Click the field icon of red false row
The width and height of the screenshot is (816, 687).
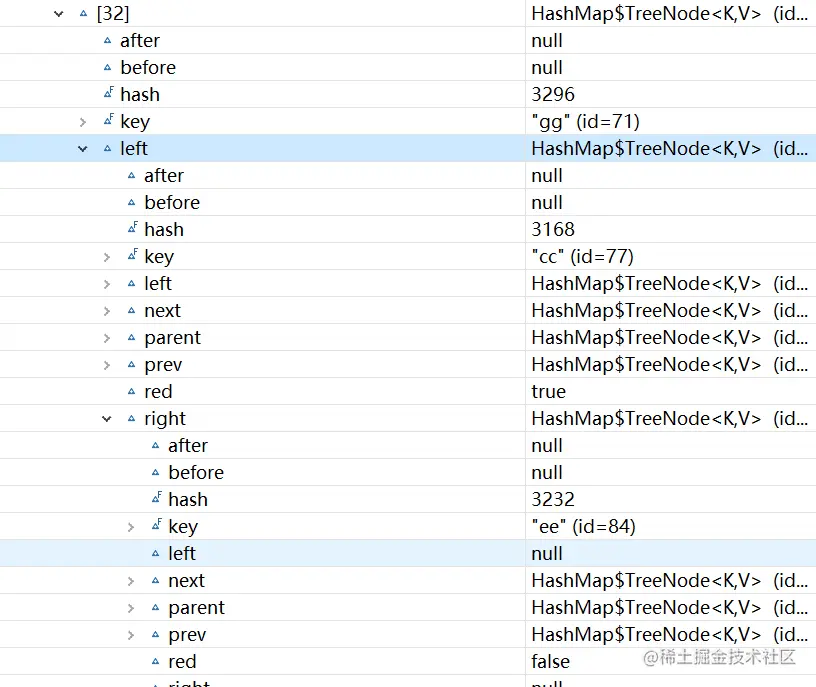(155, 661)
